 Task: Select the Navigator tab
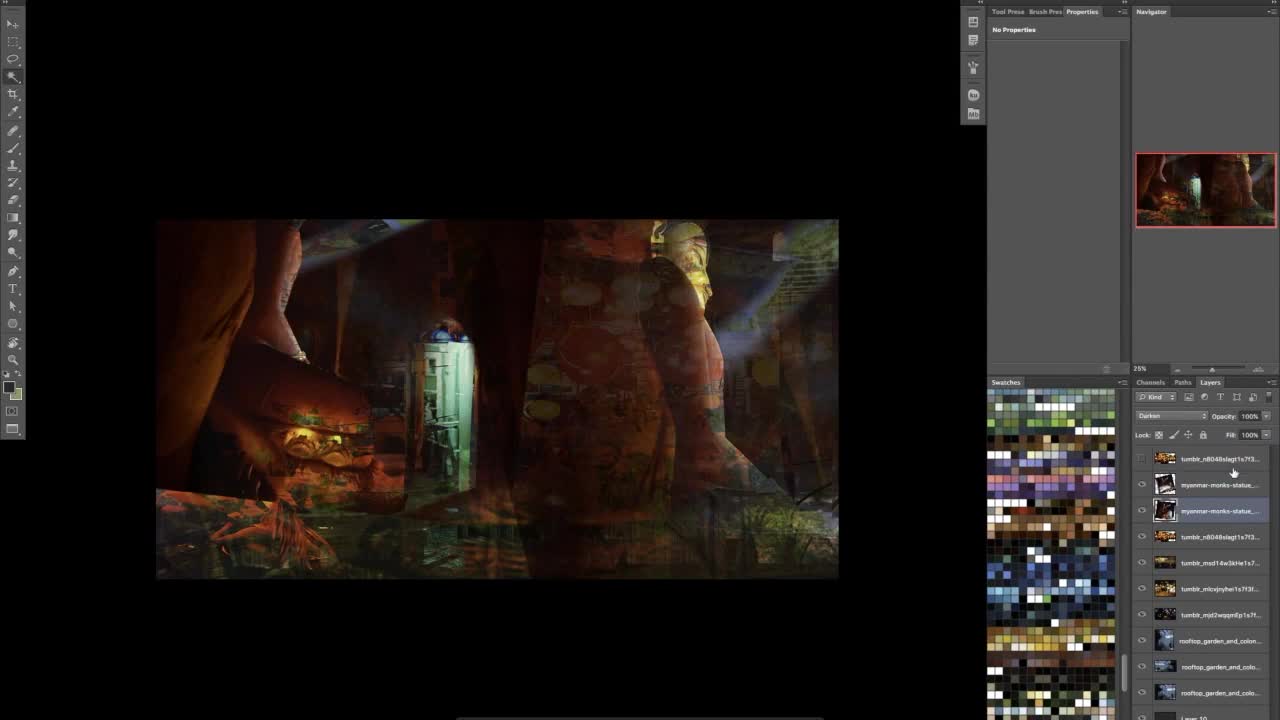[x=1151, y=12]
